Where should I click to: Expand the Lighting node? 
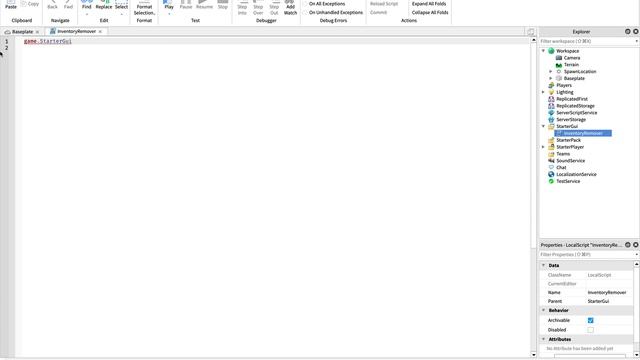pos(543,92)
